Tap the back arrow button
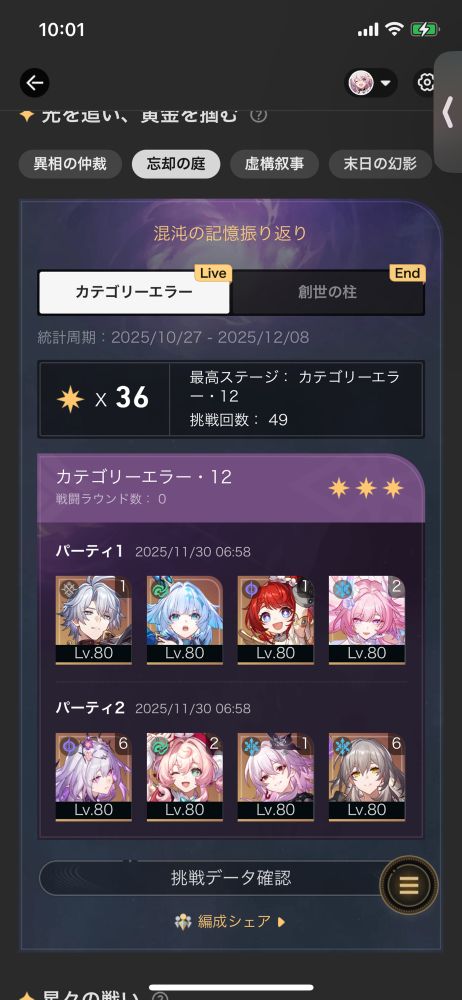Screen dimensions: 462x1000 point(34,82)
